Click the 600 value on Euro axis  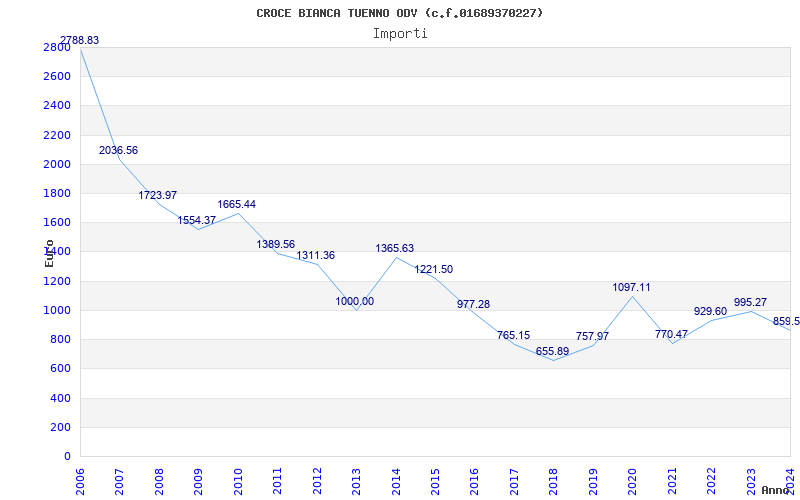[x=60, y=368]
